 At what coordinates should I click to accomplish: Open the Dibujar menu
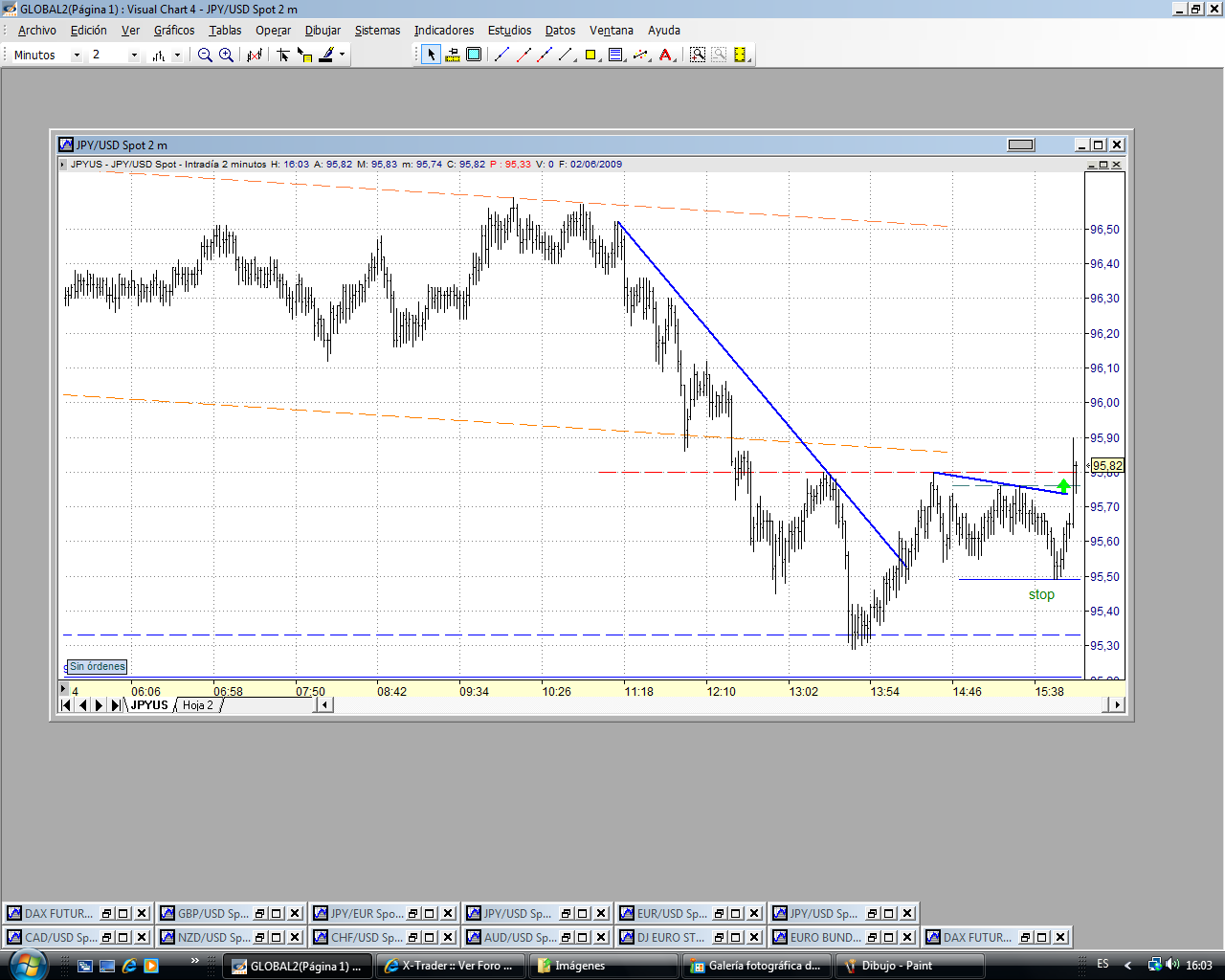pos(323,31)
